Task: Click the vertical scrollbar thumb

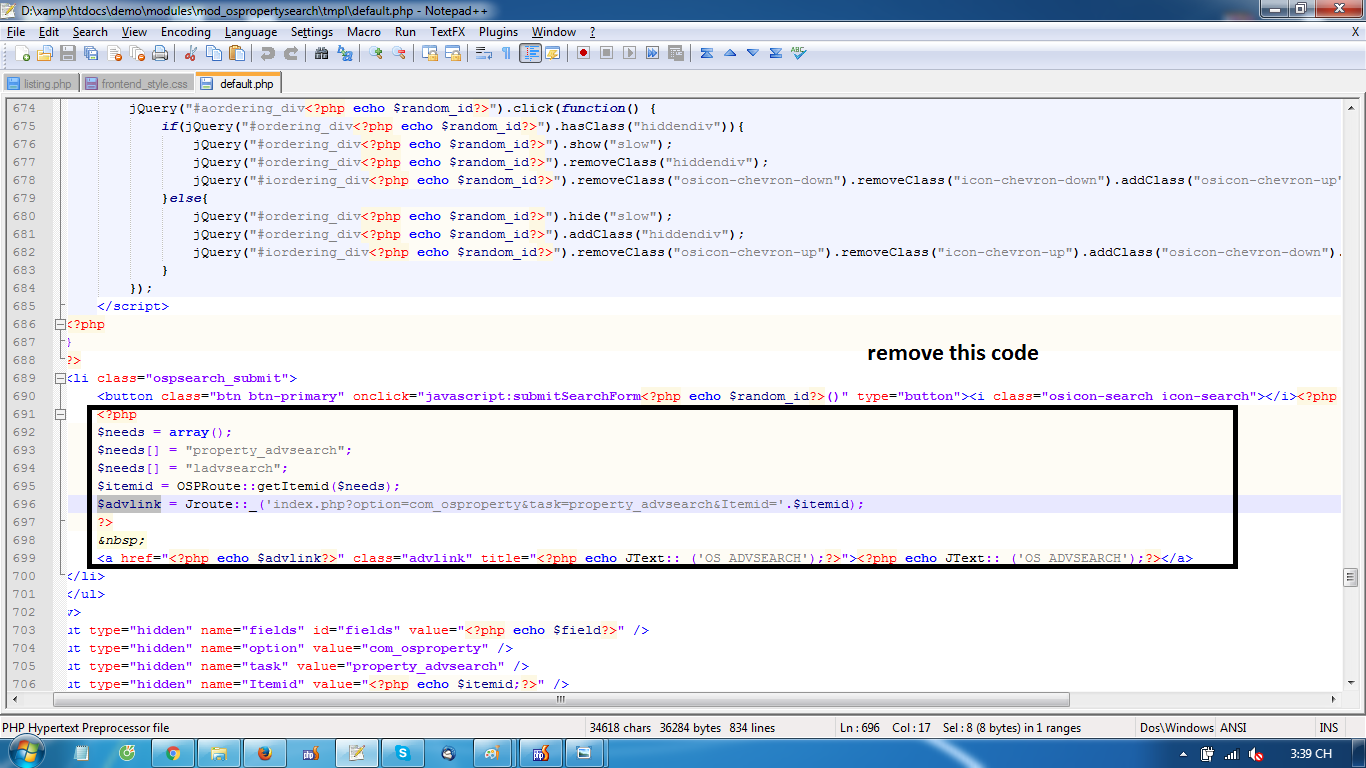Action: click(1351, 577)
